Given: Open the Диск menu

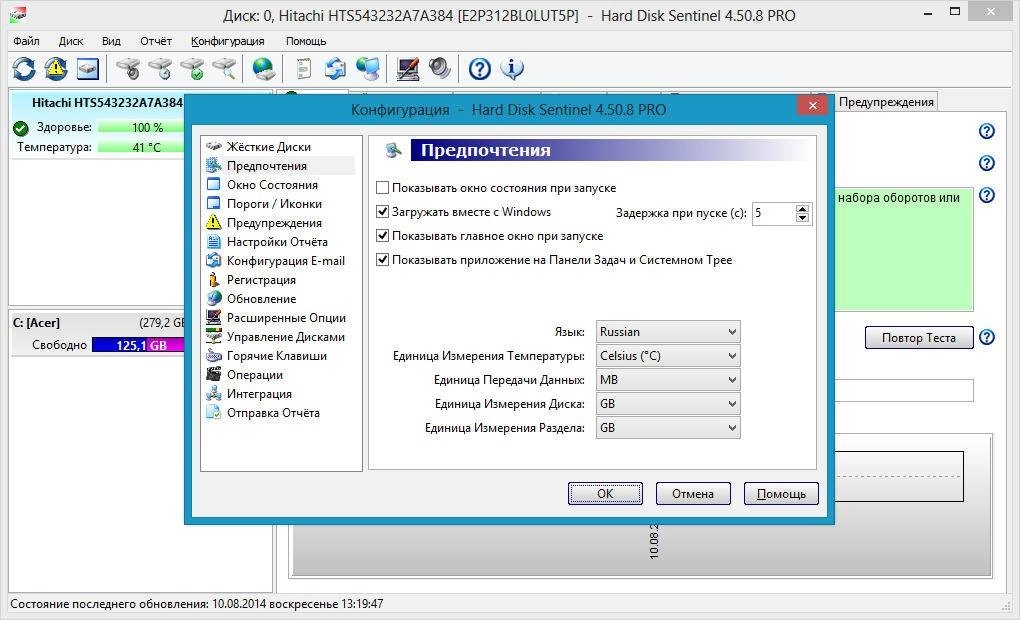Looking at the screenshot, I should click(x=71, y=41).
